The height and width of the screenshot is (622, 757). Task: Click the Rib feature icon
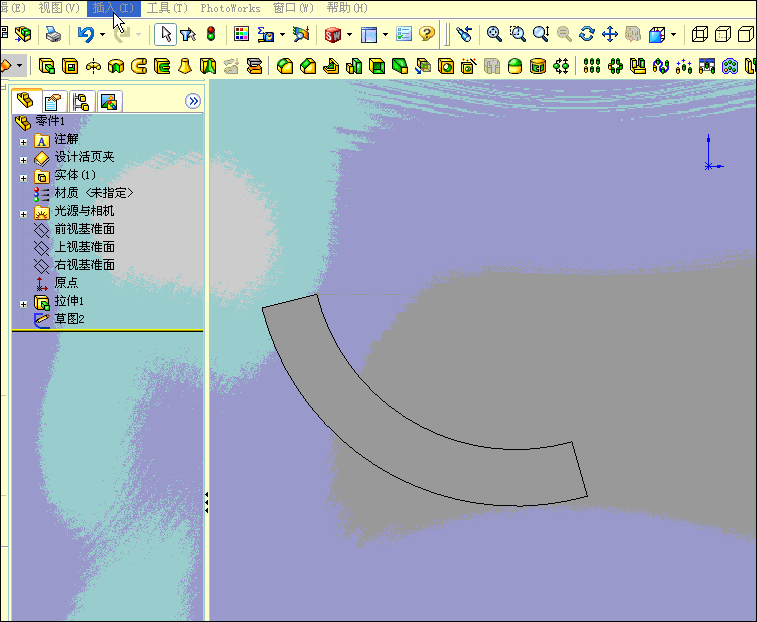[x=331, y=66]
